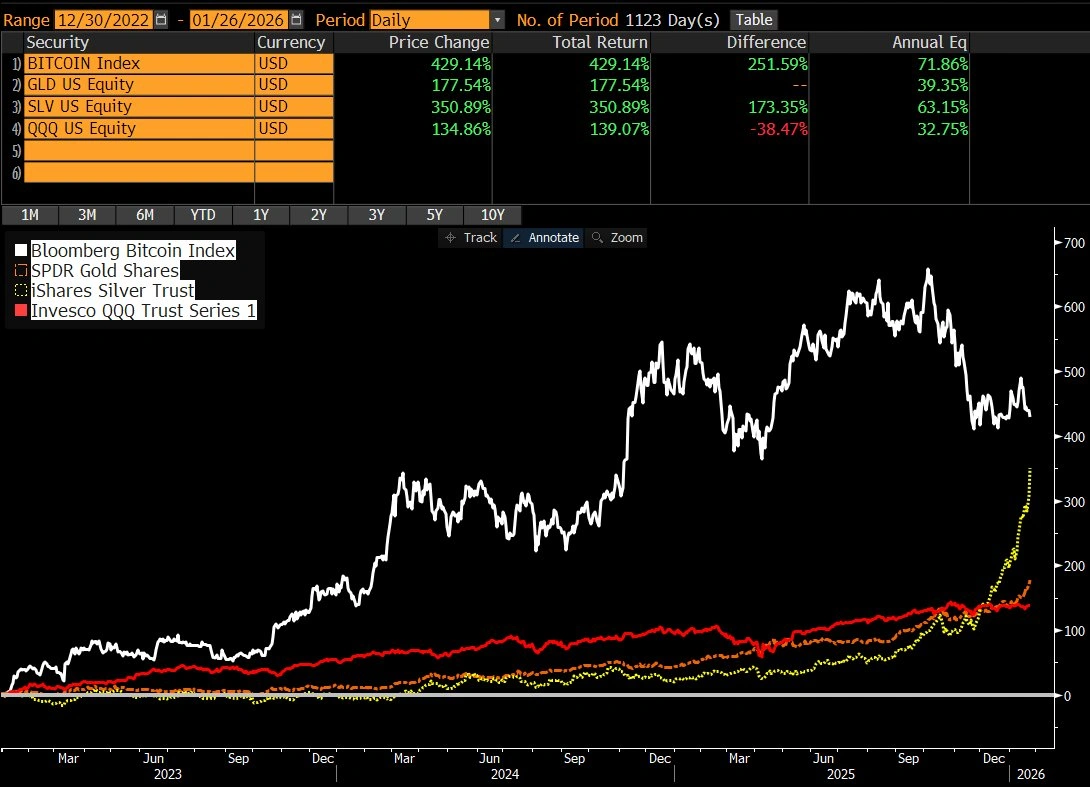Click the 2Y range tab

coord(319,214)
